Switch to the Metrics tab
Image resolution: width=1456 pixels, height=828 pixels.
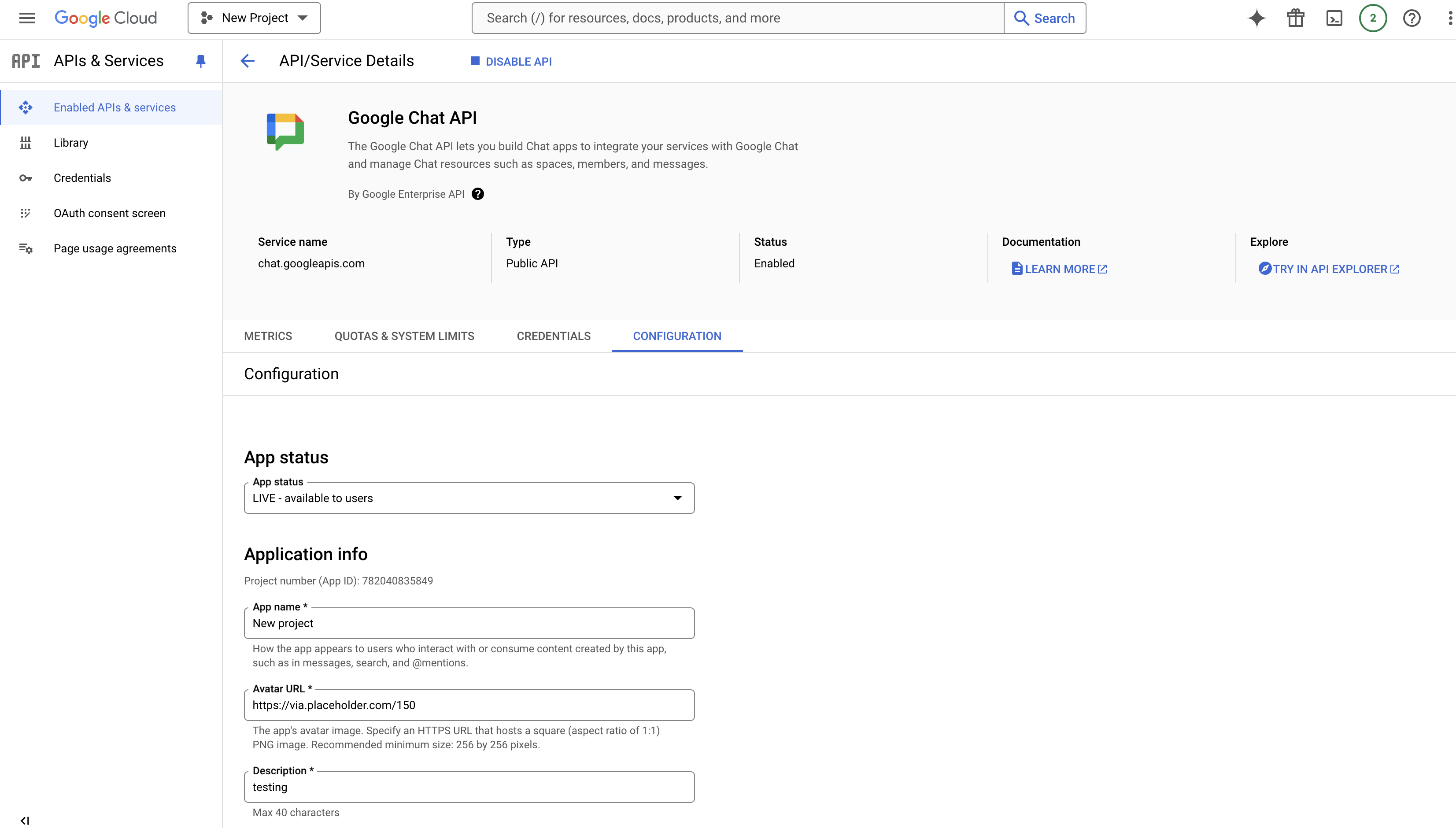[x=267, y=336]
